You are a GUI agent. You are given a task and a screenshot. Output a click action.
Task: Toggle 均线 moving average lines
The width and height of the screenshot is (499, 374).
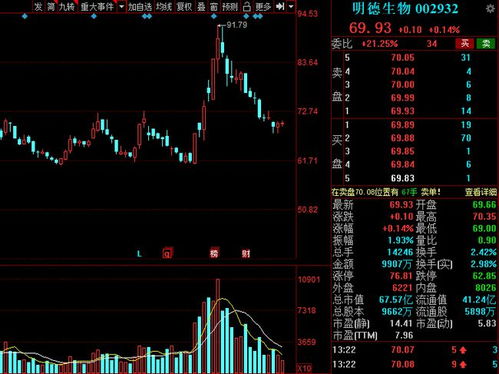pyautogui.click(x=164, y=6)
